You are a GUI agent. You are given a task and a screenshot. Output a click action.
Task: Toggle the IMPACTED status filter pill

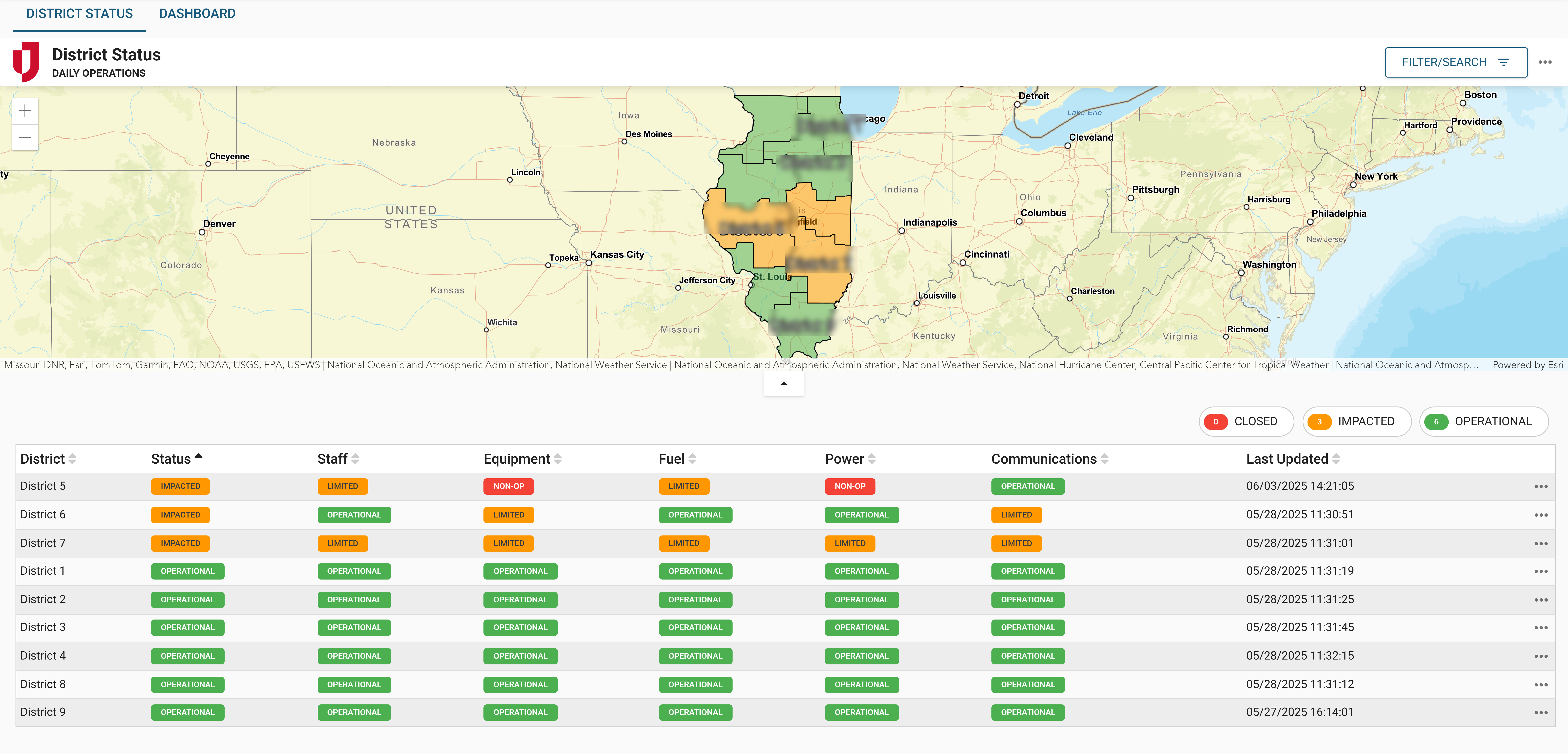pyautogui.click(x=1357, y=421)
